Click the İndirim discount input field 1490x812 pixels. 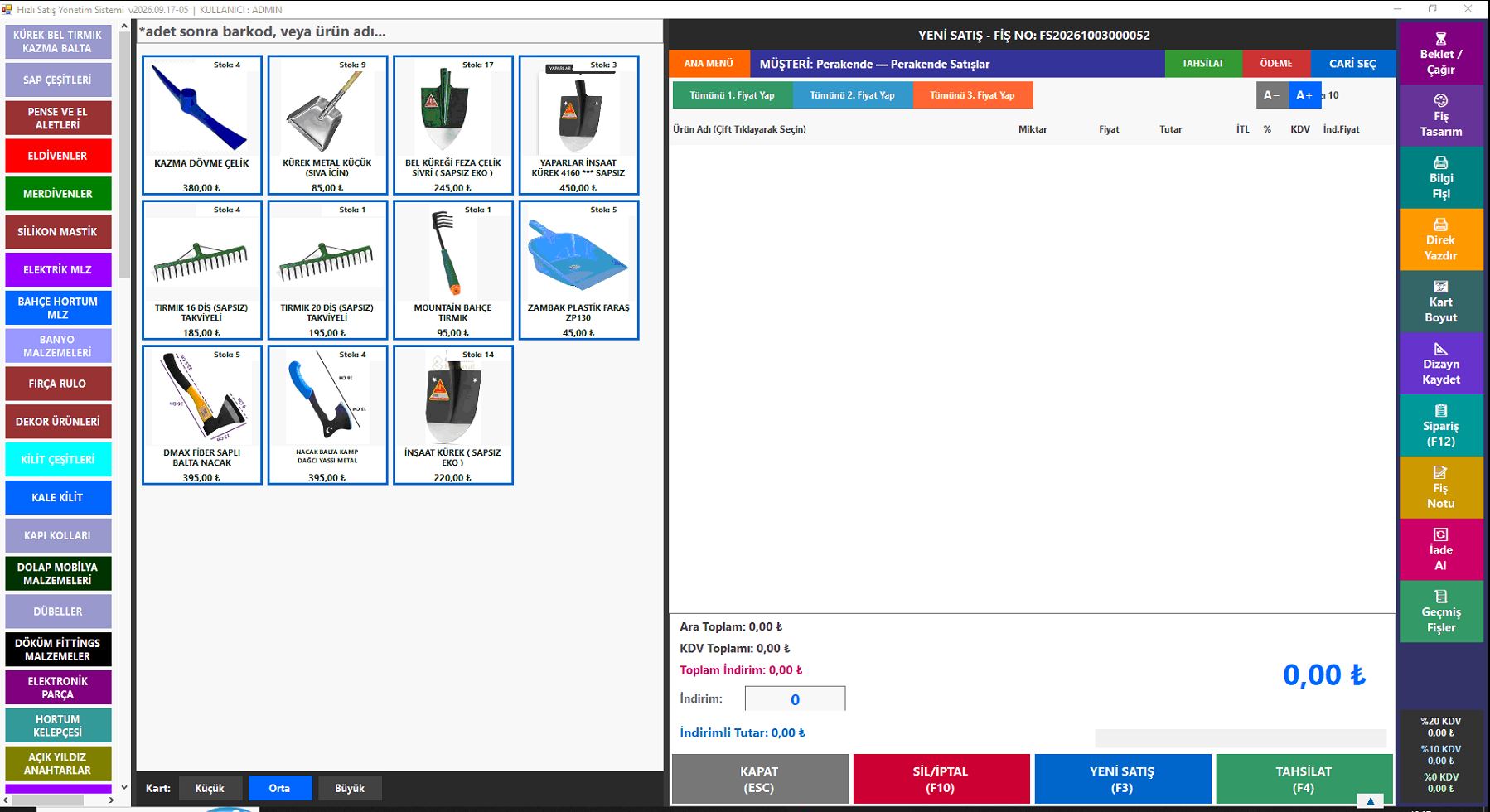pos(795,699)
